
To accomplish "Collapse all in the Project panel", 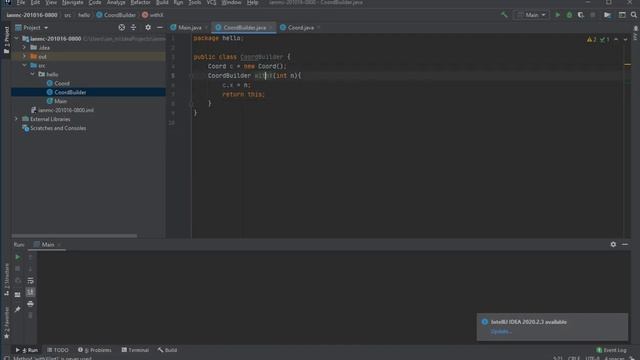I will [x=133, y=27].
